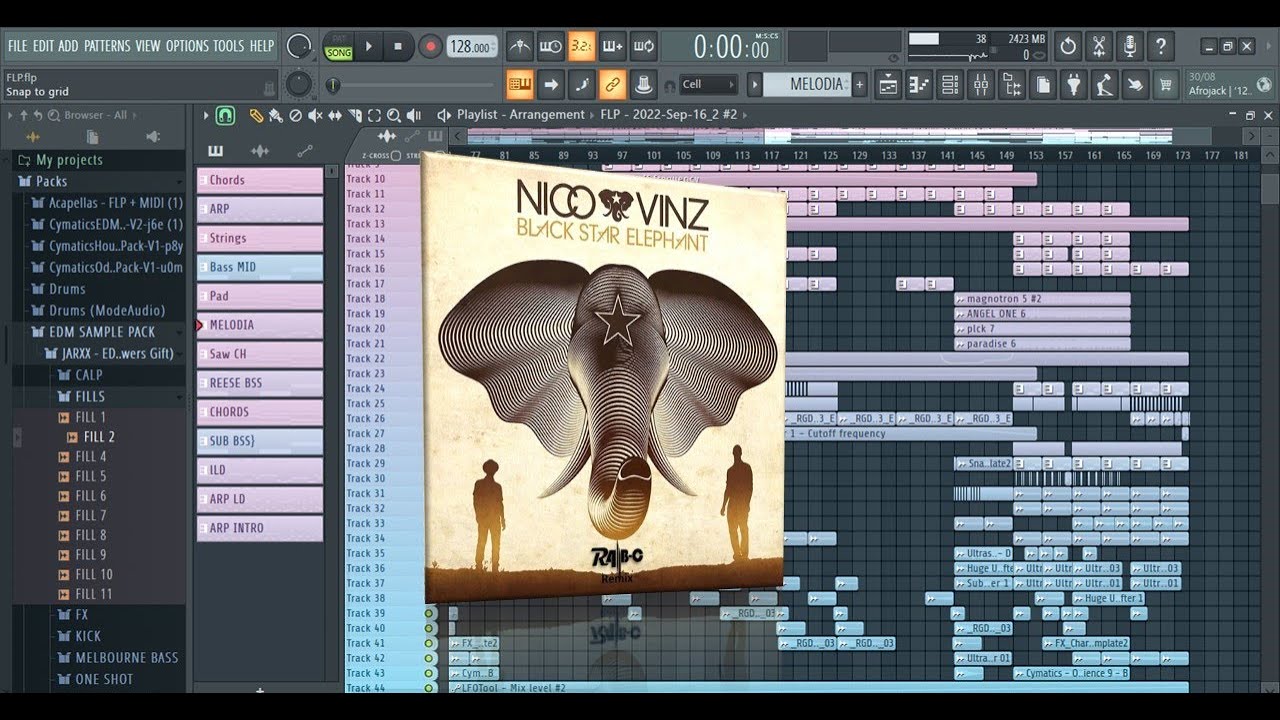
Task: Toggle the overdub button
Action: pos(612,46)
